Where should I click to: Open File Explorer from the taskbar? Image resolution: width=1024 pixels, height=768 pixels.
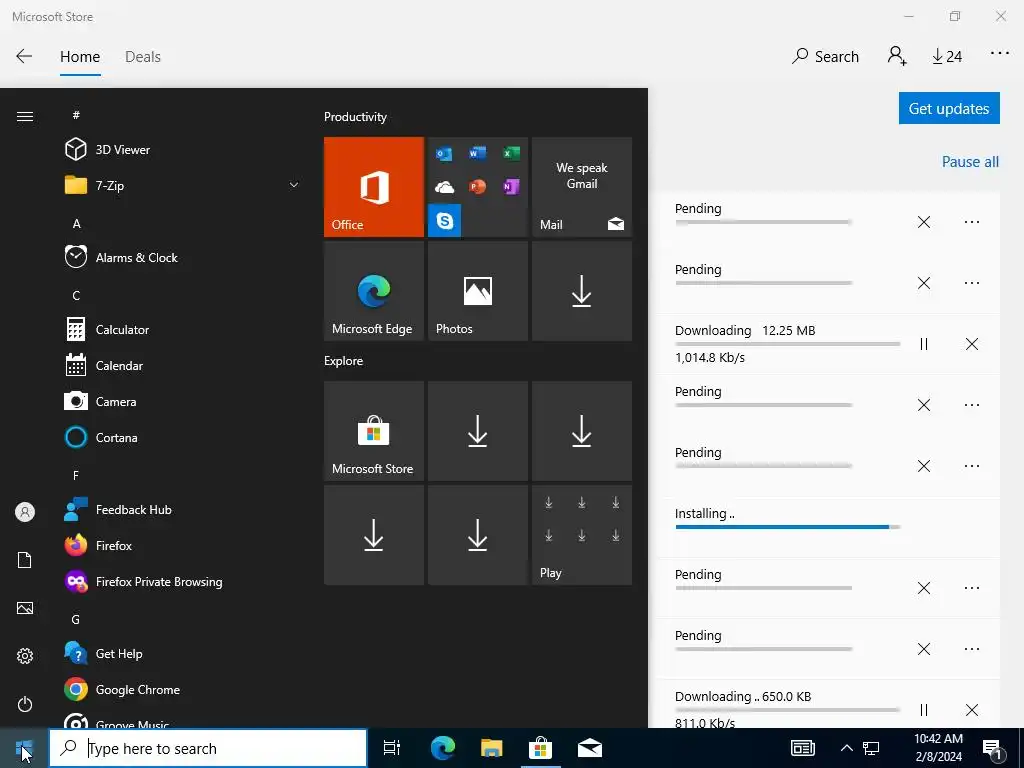pos(491,748)
